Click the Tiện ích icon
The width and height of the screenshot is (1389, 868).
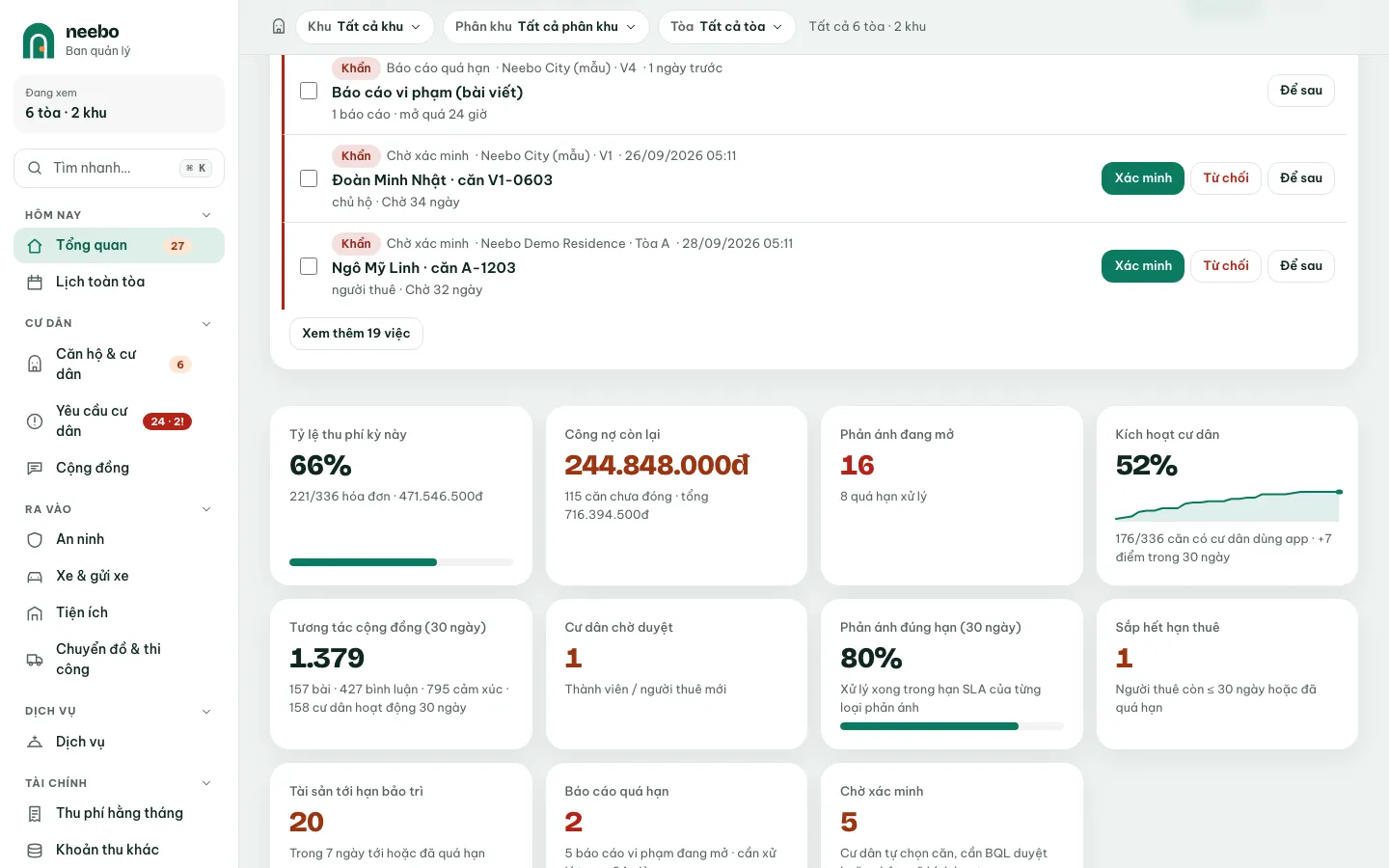click(x=35, y=613)
